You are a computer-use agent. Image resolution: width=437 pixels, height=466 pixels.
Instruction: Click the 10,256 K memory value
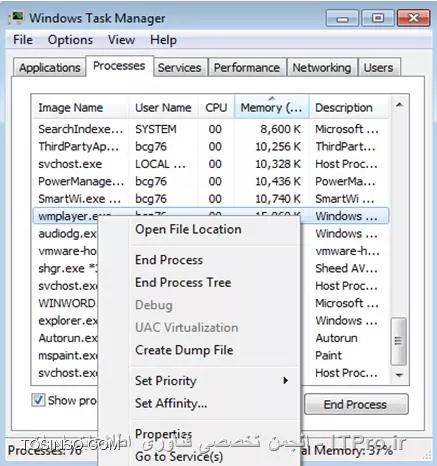click(x=278, y=147)
